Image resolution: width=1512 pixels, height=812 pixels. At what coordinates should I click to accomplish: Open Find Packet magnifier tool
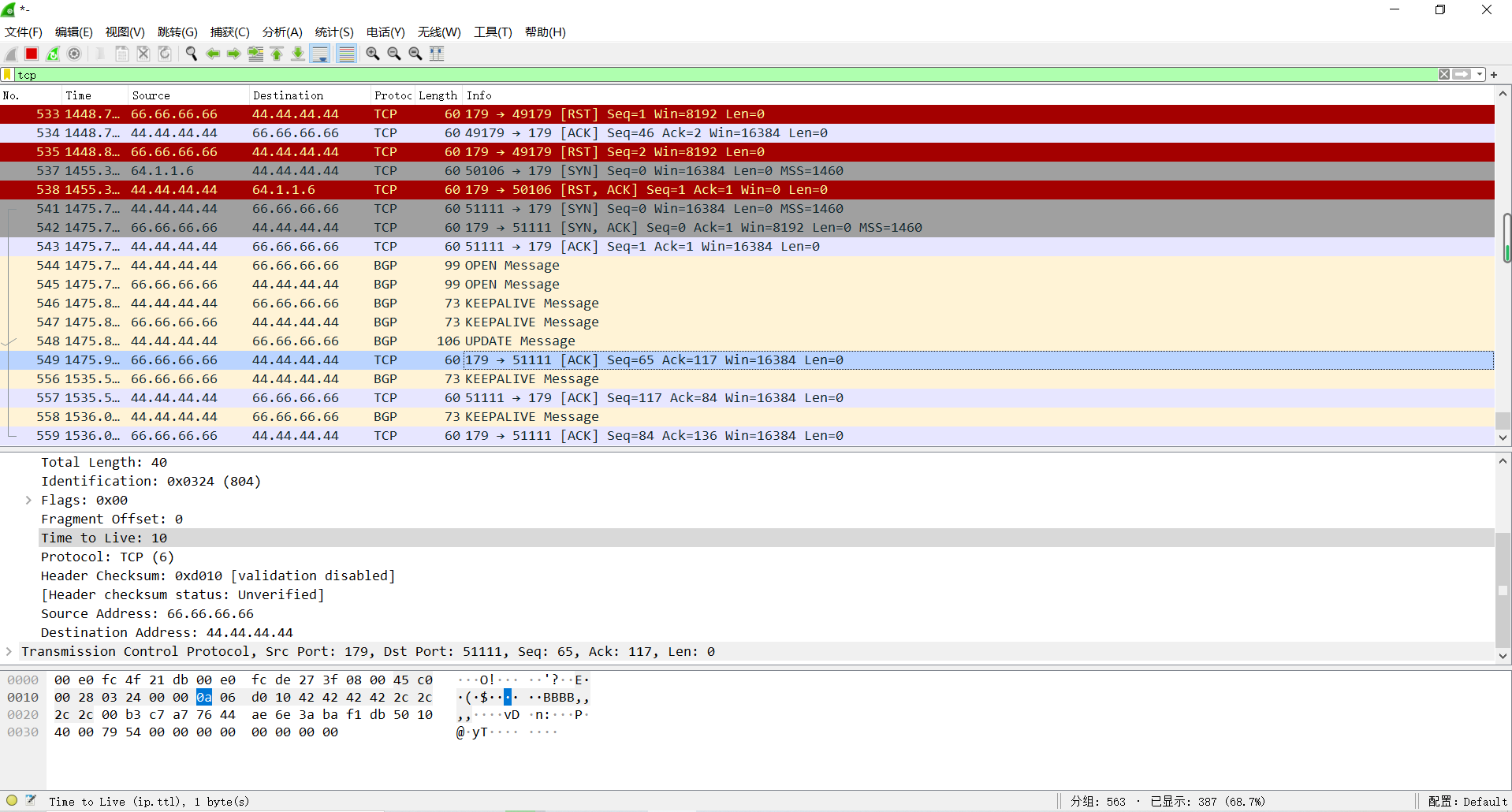[192, 54]
